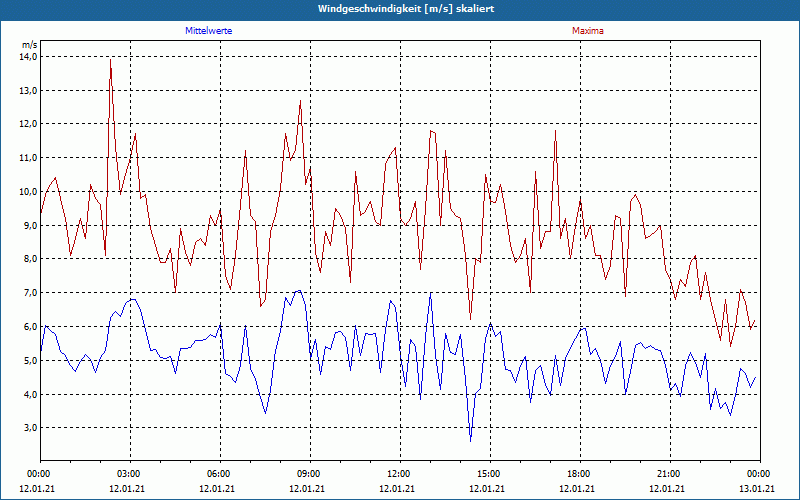
Task: Click the 11,0 y-axis value
Action: [29, 158]
